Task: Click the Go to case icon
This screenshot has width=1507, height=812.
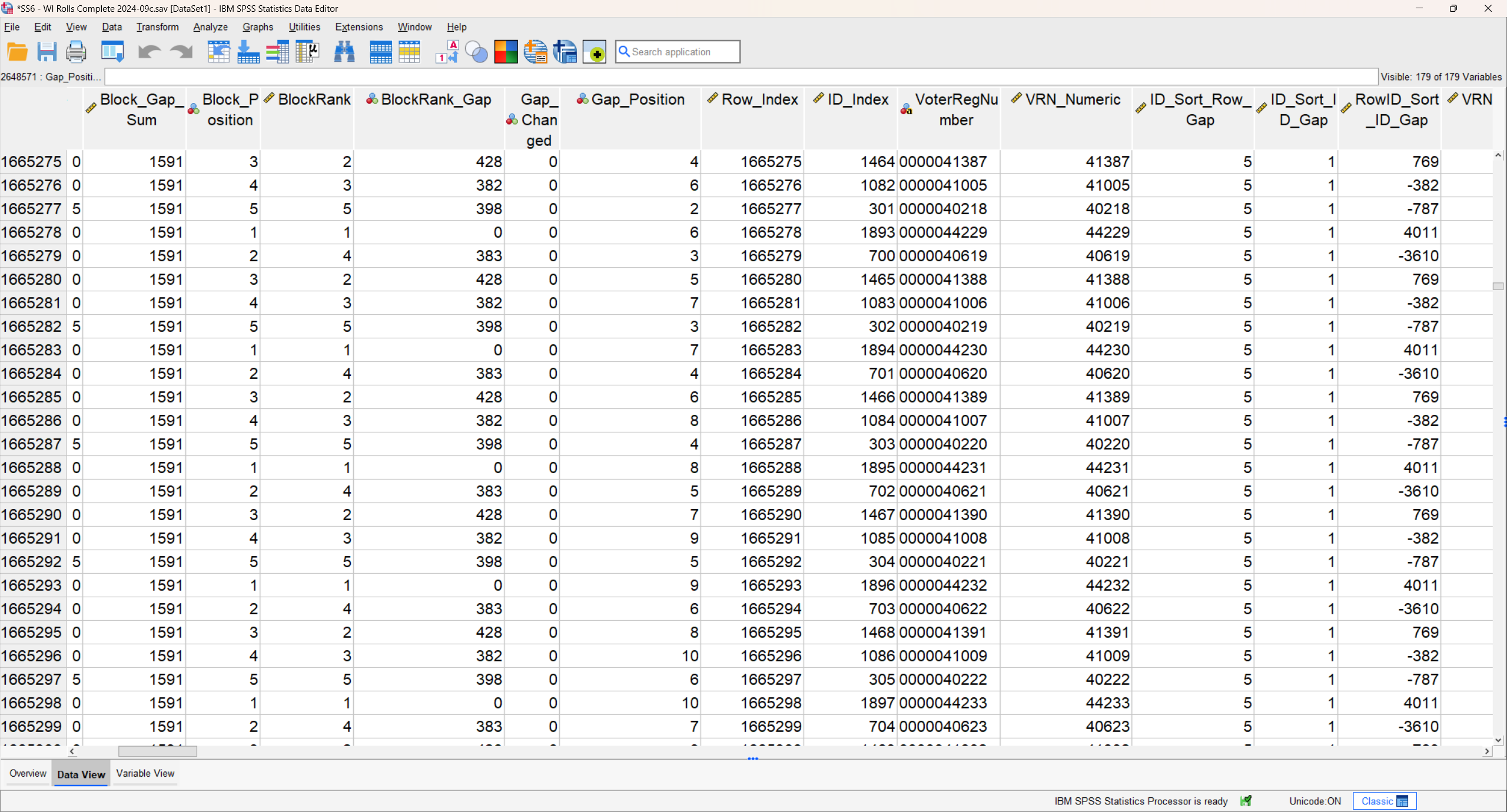Action: tap(218, 52)
